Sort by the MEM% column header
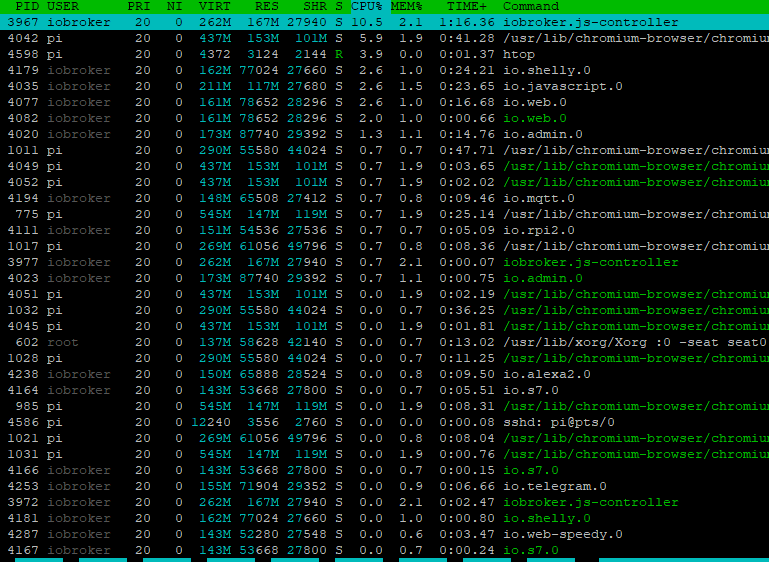This screenshot has height=562, width=769. pyautogui.click(x=407, y=6)
